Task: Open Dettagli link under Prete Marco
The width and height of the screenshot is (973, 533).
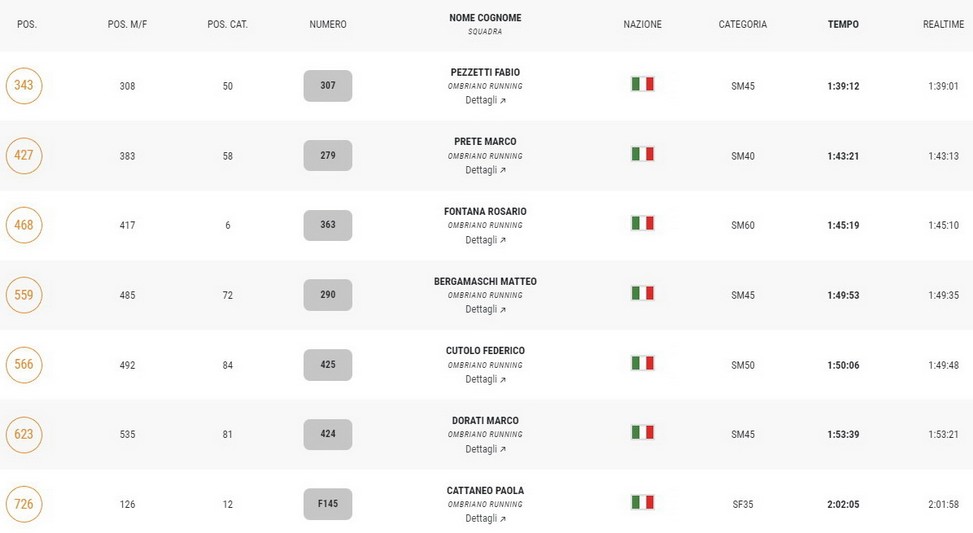Action: coord(485,170)
